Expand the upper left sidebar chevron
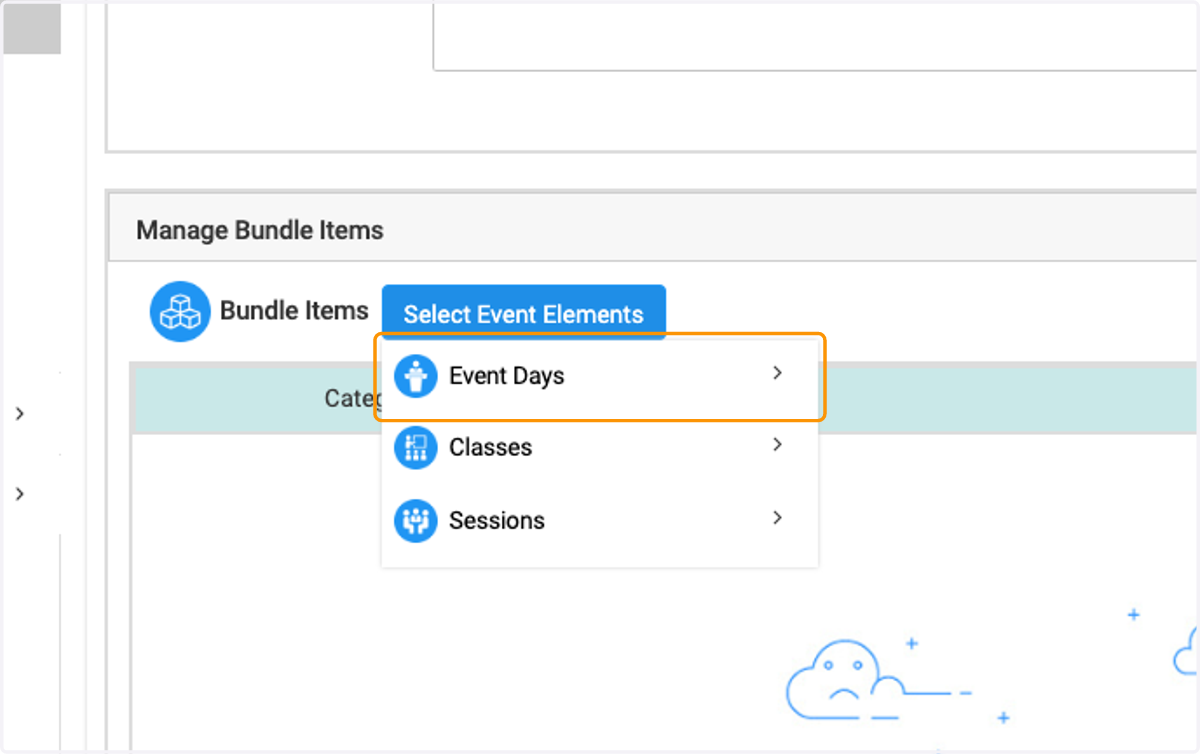The height and width of the screenshot is (754, 1200). point(20,413)
